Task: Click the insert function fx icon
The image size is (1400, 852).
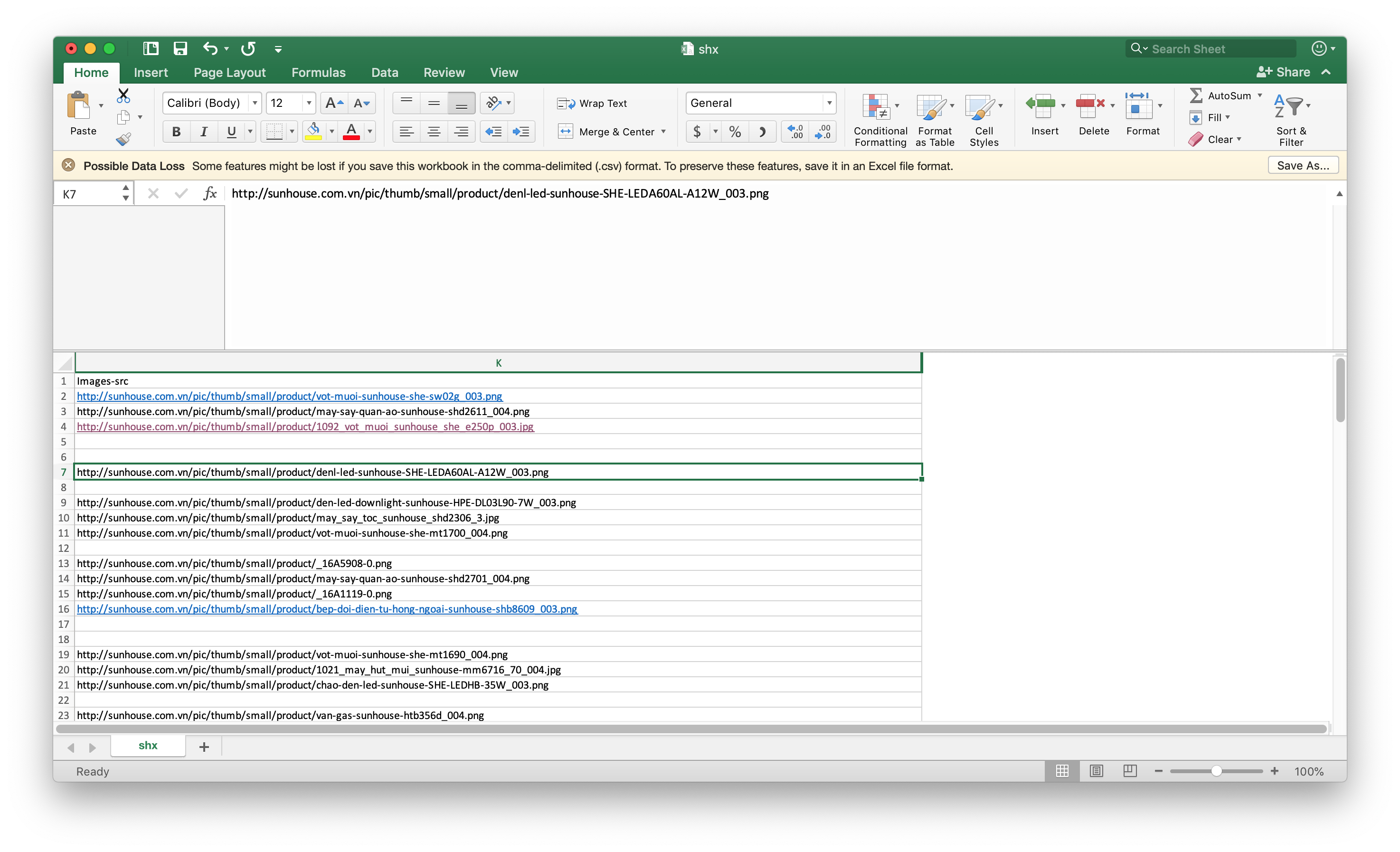Action: tap(209, 194)
